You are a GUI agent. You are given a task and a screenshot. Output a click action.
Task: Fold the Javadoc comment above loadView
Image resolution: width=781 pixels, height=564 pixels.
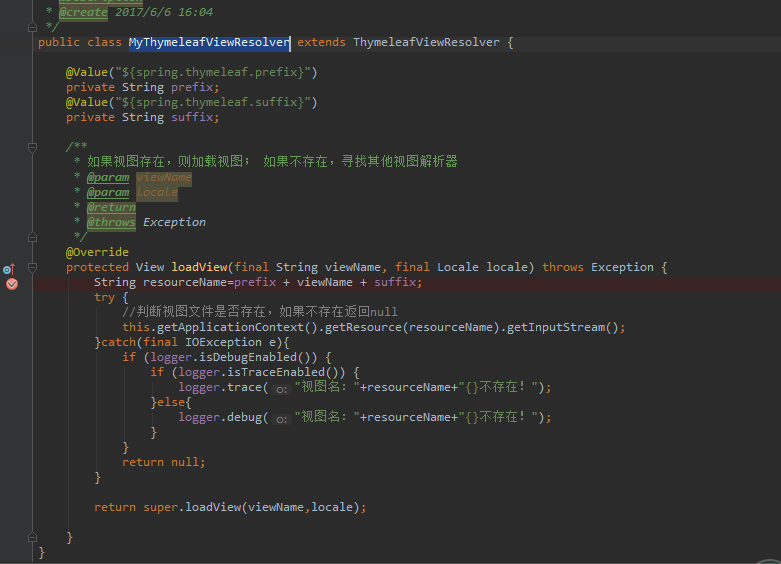[33, 147]
